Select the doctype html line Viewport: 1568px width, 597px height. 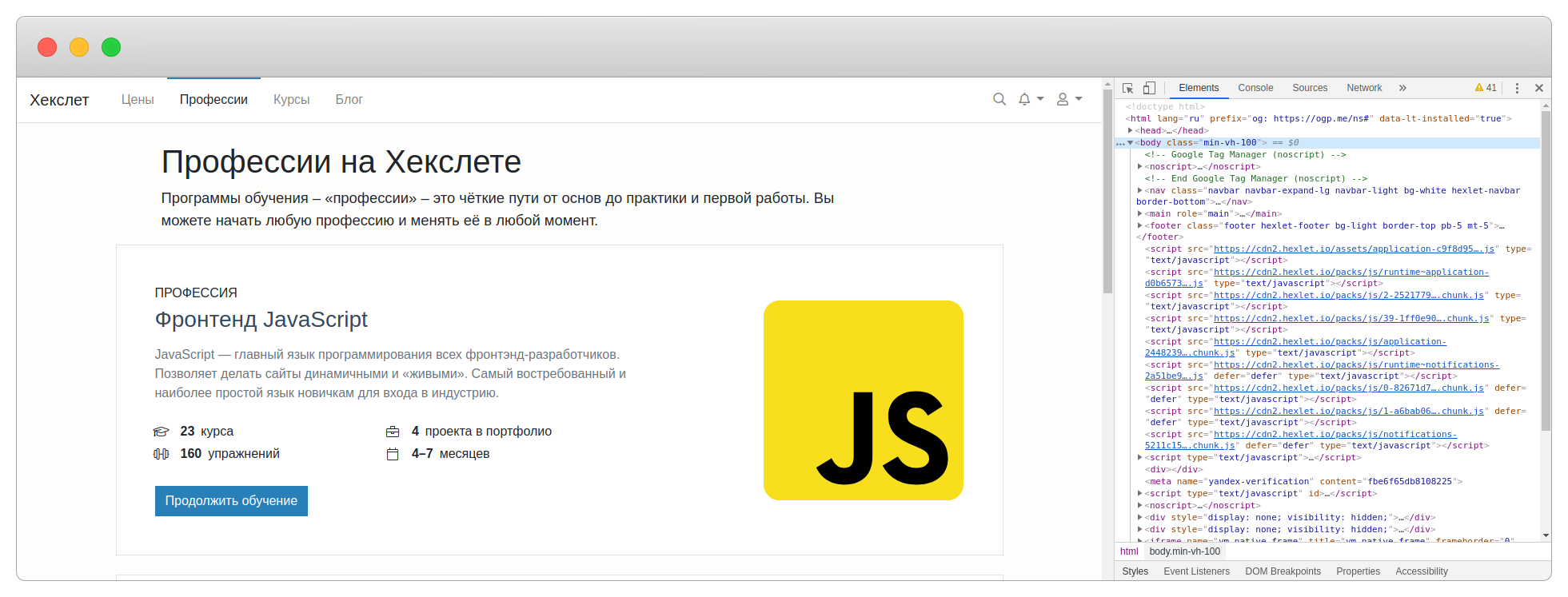coord(1165,106)
